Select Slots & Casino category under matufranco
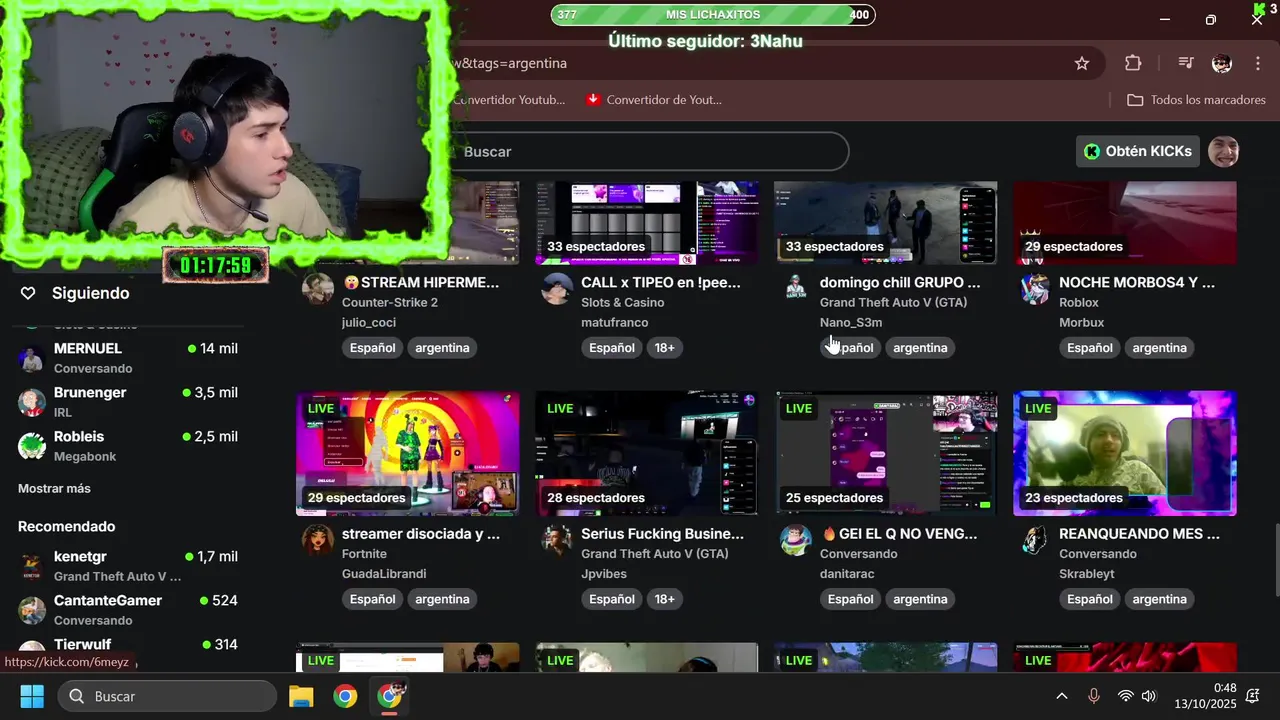1280x720 pixels. [622, 302]
